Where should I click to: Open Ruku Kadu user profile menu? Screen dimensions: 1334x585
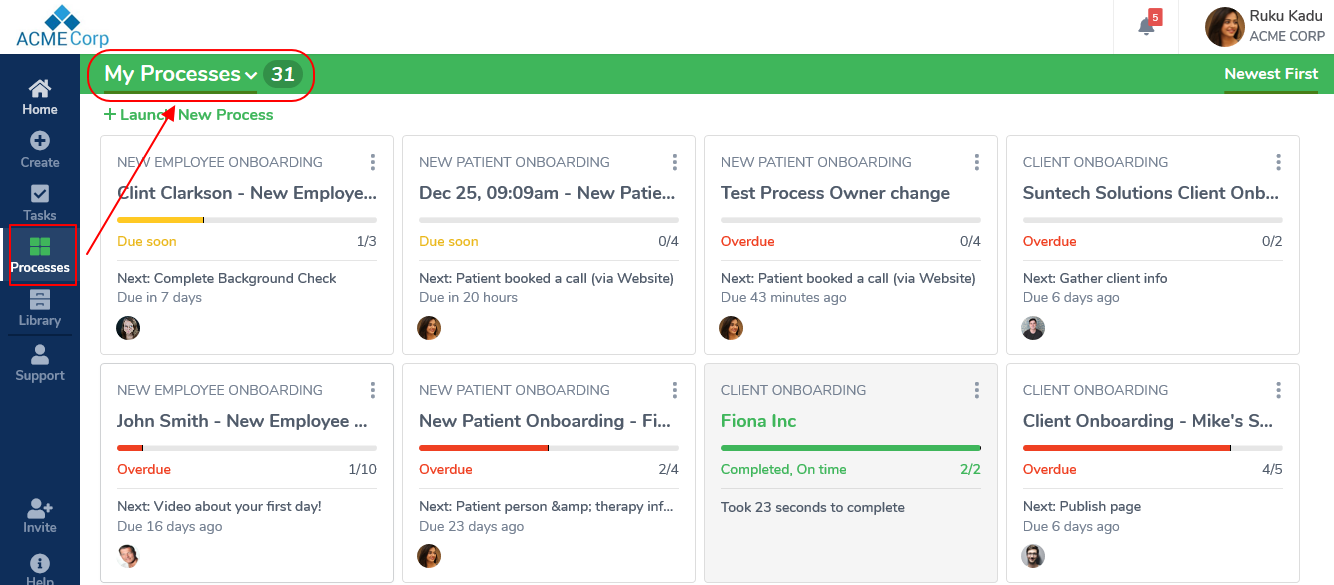[1265, 27]
